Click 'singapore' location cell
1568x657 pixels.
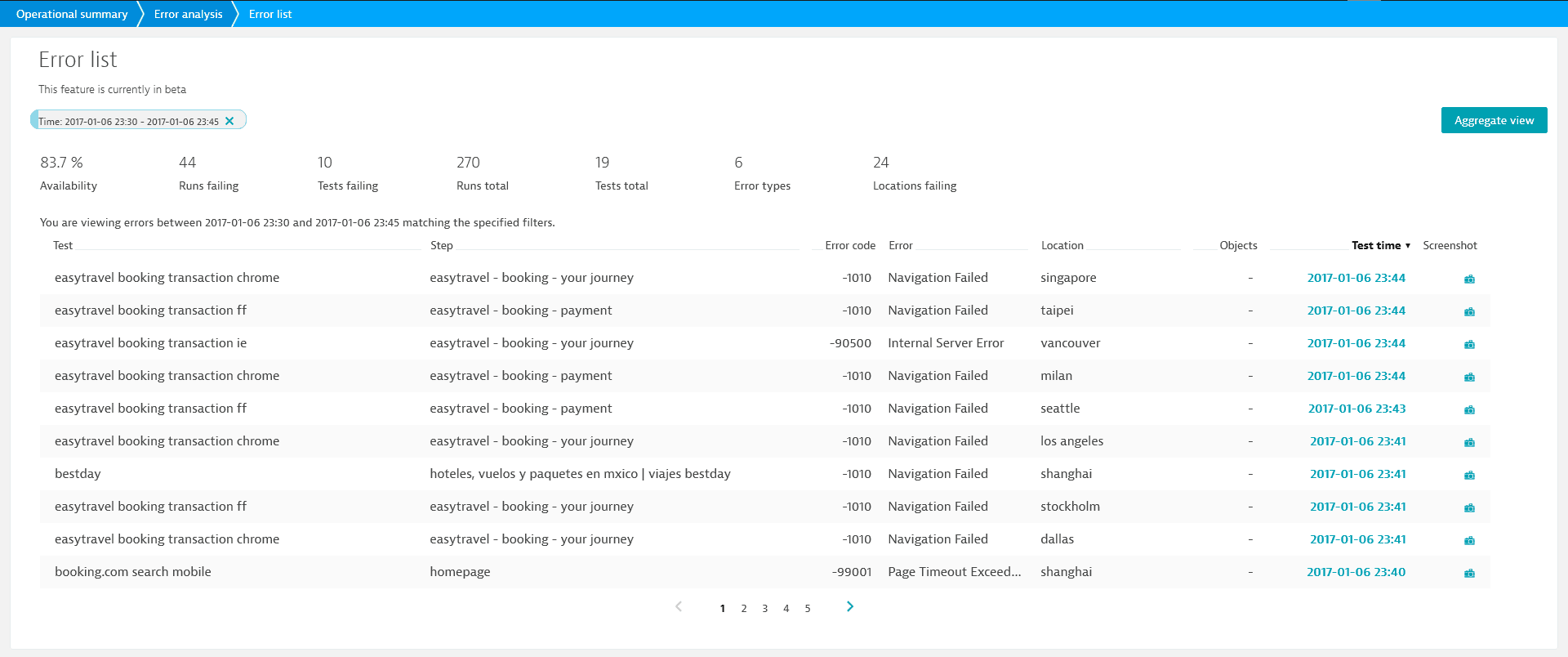click(x=1068, y=278)
